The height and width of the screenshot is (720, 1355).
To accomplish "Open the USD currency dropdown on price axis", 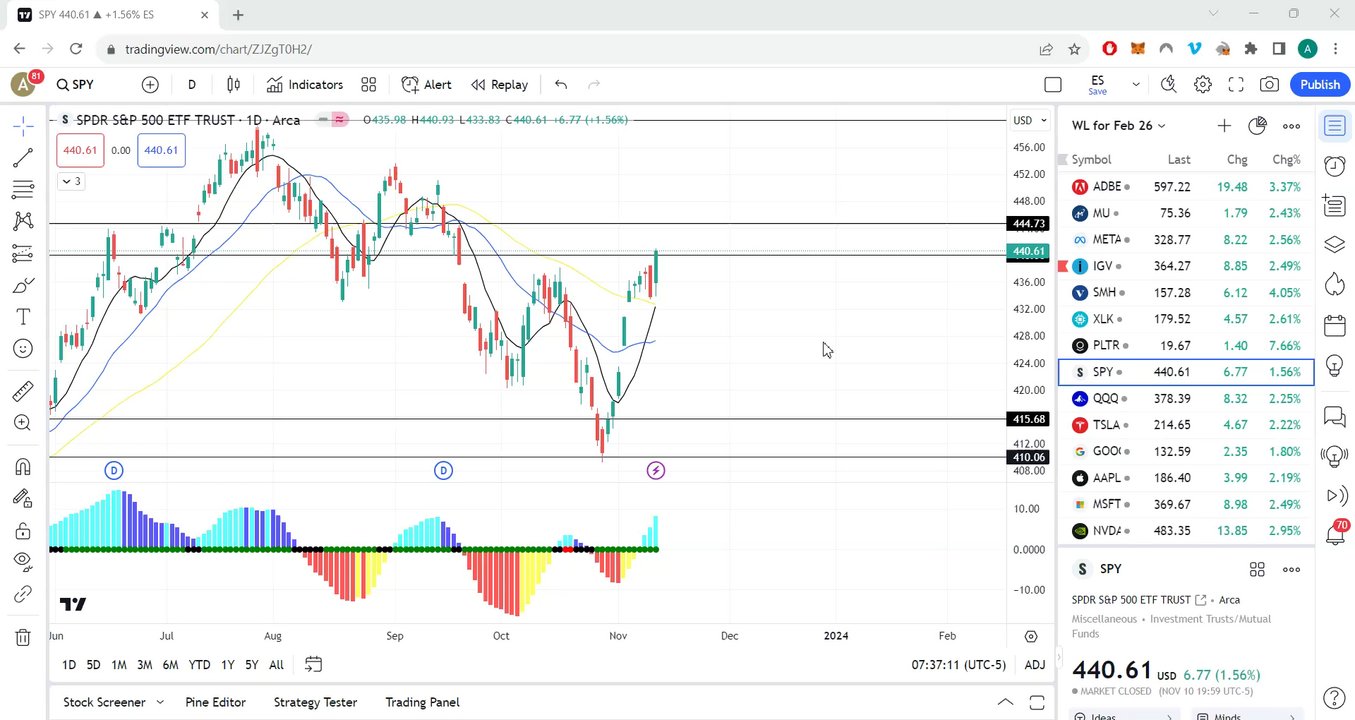I will pyautogui.click(x=1030, y=120).
